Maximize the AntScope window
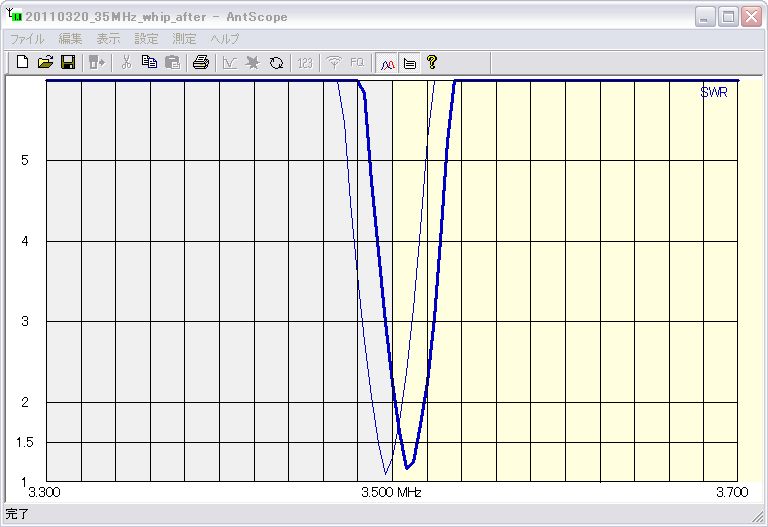768x527 pixels. 728,17
